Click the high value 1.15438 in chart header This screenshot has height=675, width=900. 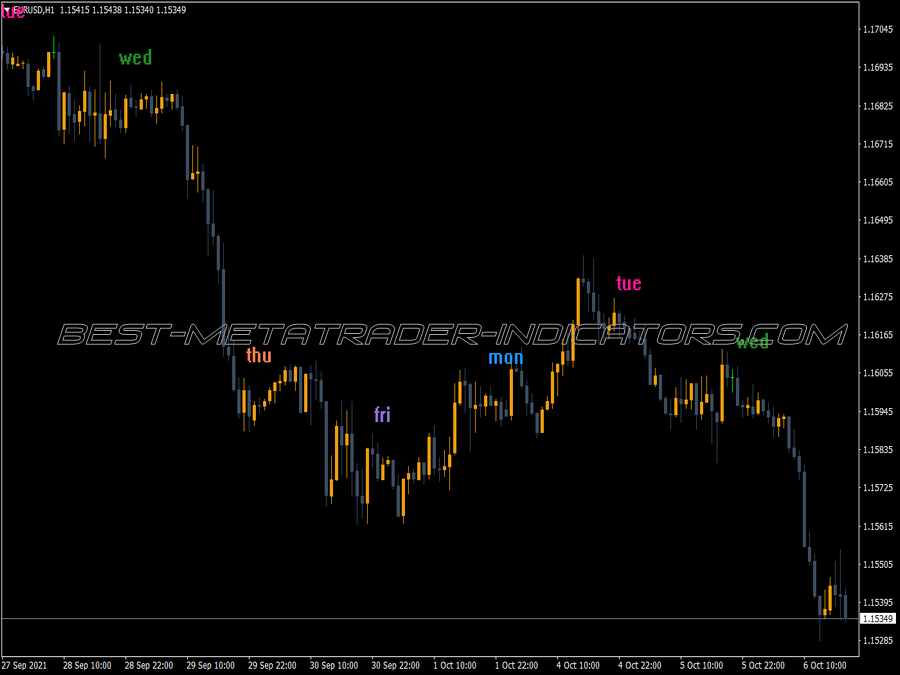pyautogui.click(x=106, y=10)
